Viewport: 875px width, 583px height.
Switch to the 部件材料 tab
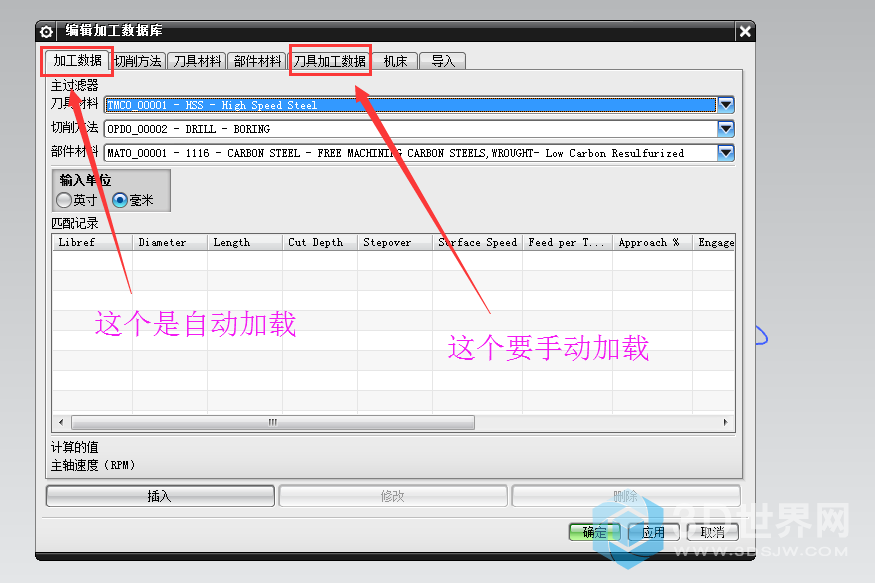point(257,61)
